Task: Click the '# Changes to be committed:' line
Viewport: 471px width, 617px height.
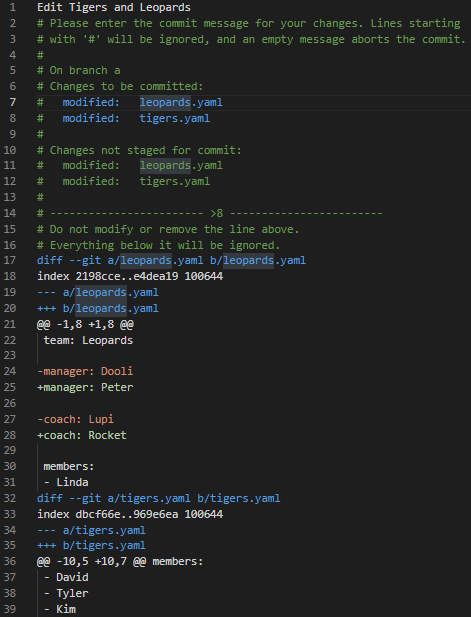Action: coord(120,86)
